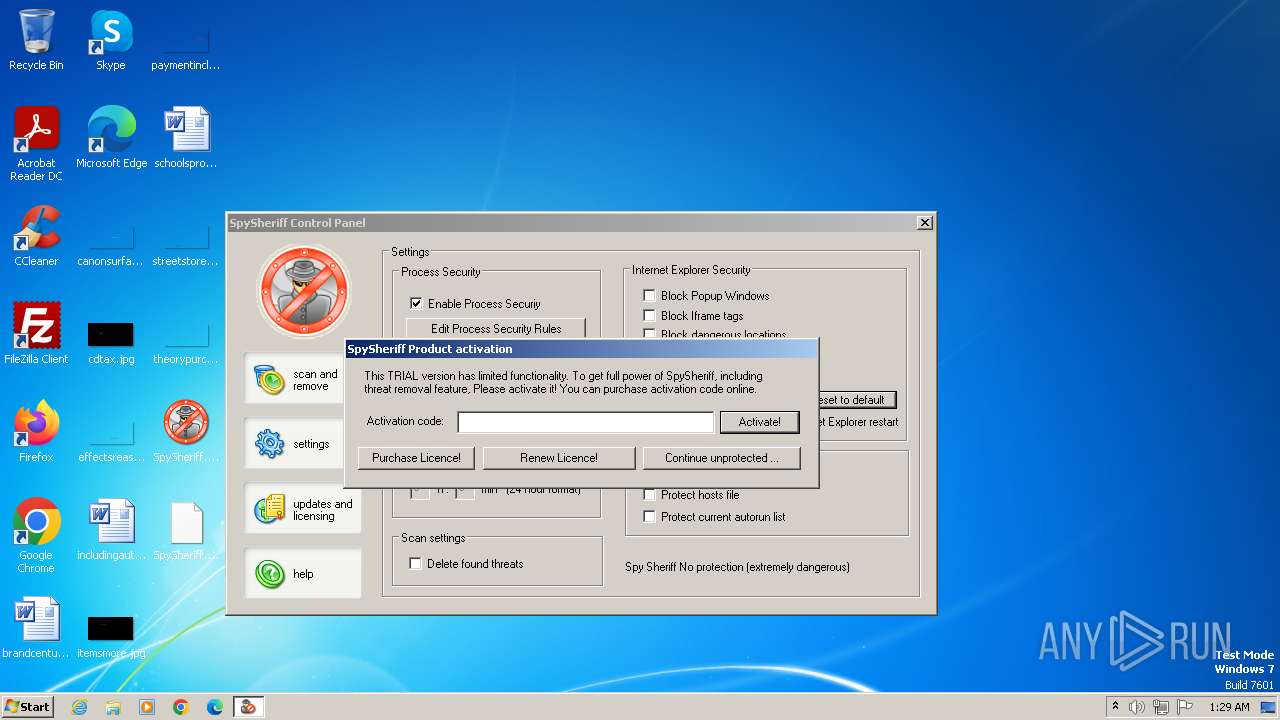Select the CCleaner desktop icon
This screenshot has height=720, width=1280.
tap(36, 236)
